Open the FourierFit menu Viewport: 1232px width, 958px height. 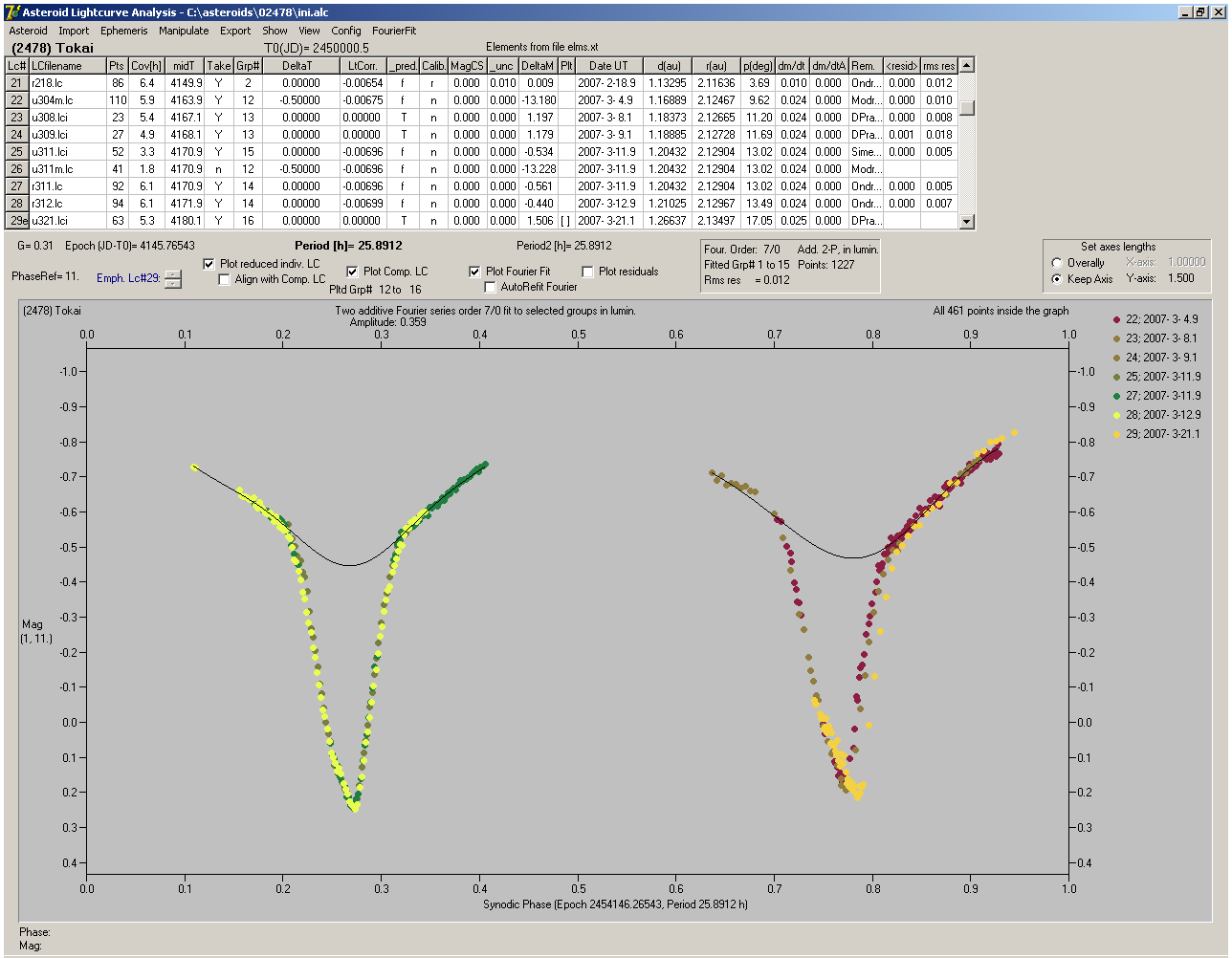pyautogui.click(x=394, y=31)
